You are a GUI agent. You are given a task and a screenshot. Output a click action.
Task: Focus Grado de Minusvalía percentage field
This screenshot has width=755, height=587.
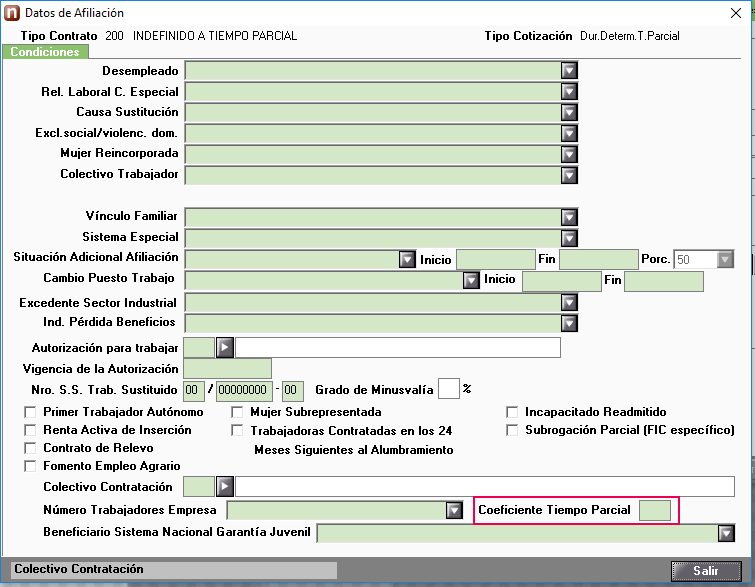(x=449, y=389)
